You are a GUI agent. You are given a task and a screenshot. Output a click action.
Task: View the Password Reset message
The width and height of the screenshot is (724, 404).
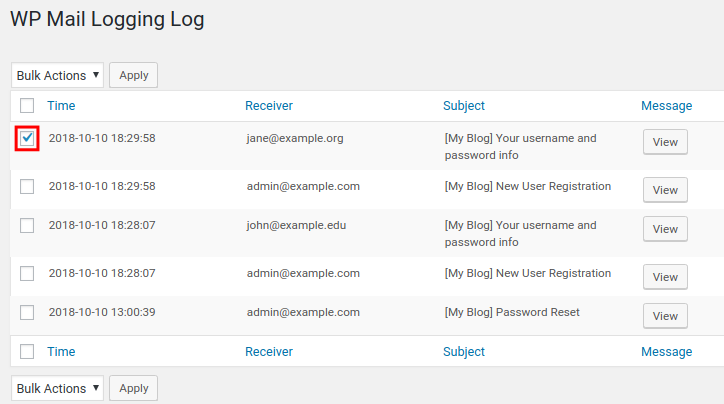coord(665,316)
